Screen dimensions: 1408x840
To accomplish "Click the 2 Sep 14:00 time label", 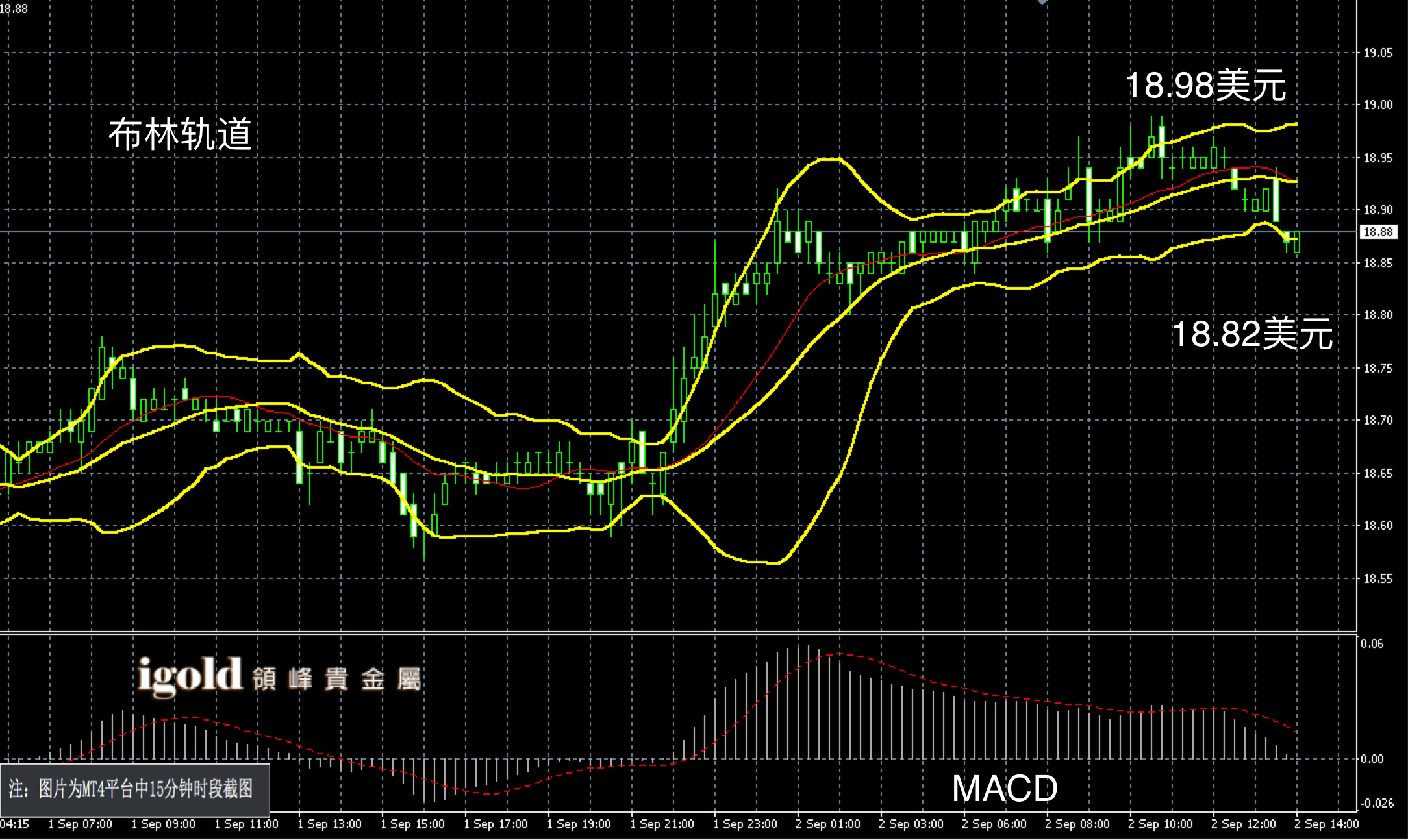I will [1326, 824].
